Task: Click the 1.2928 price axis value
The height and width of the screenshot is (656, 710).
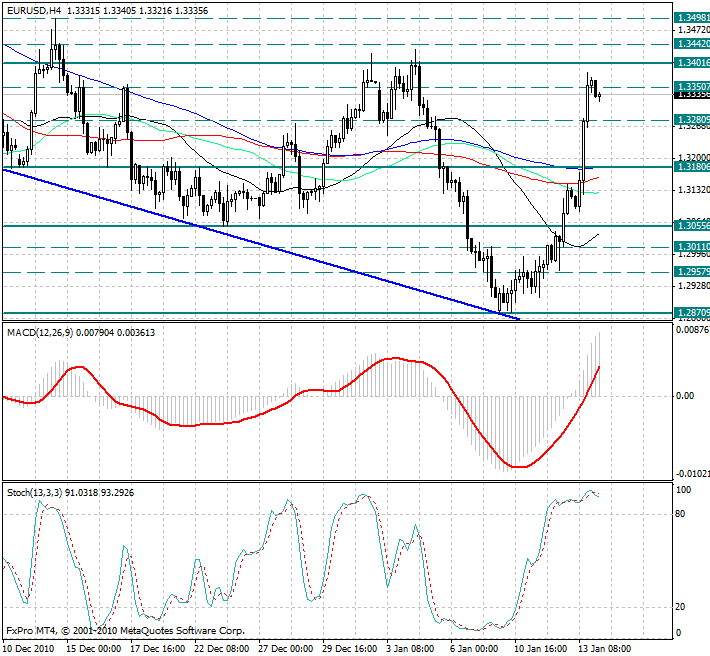Action: click(x=693, y=286)
